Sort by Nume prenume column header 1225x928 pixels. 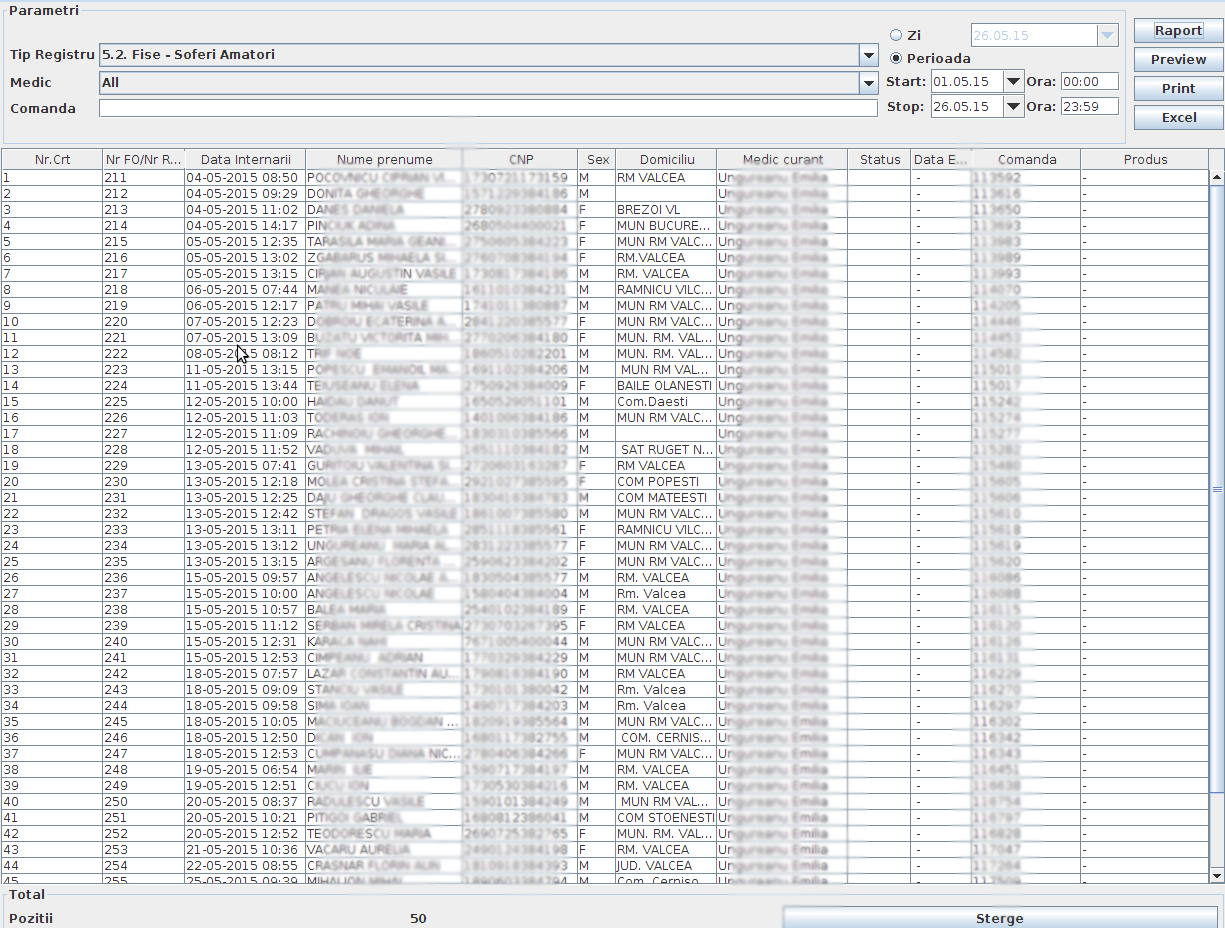[384, 159]
